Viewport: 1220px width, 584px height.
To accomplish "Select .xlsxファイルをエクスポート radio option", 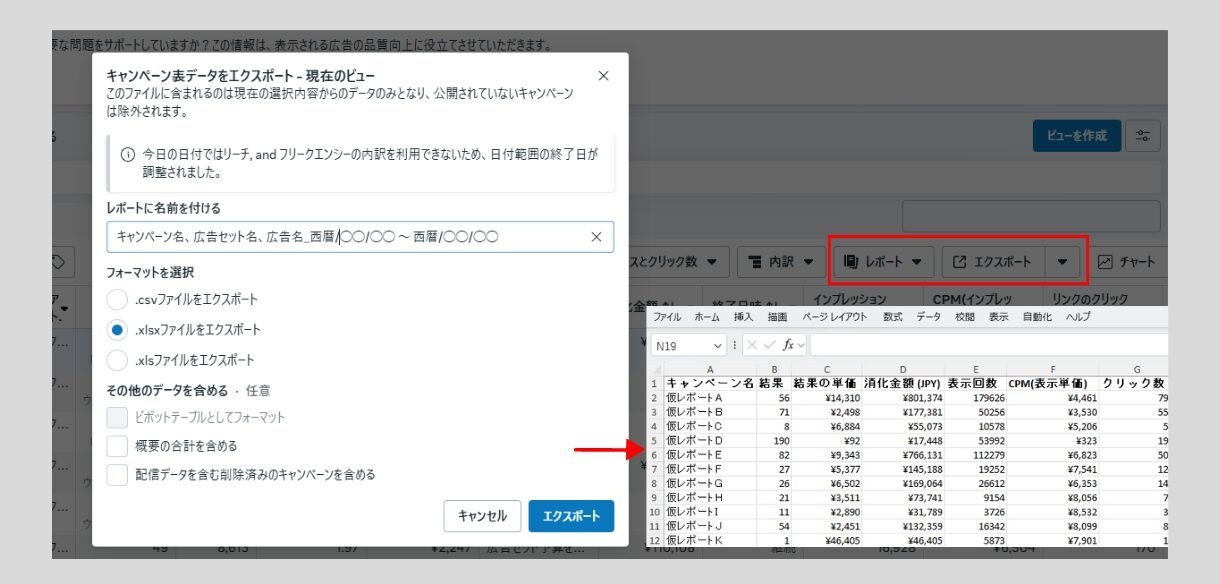I will pyautogui.click(x=118, y=329).
